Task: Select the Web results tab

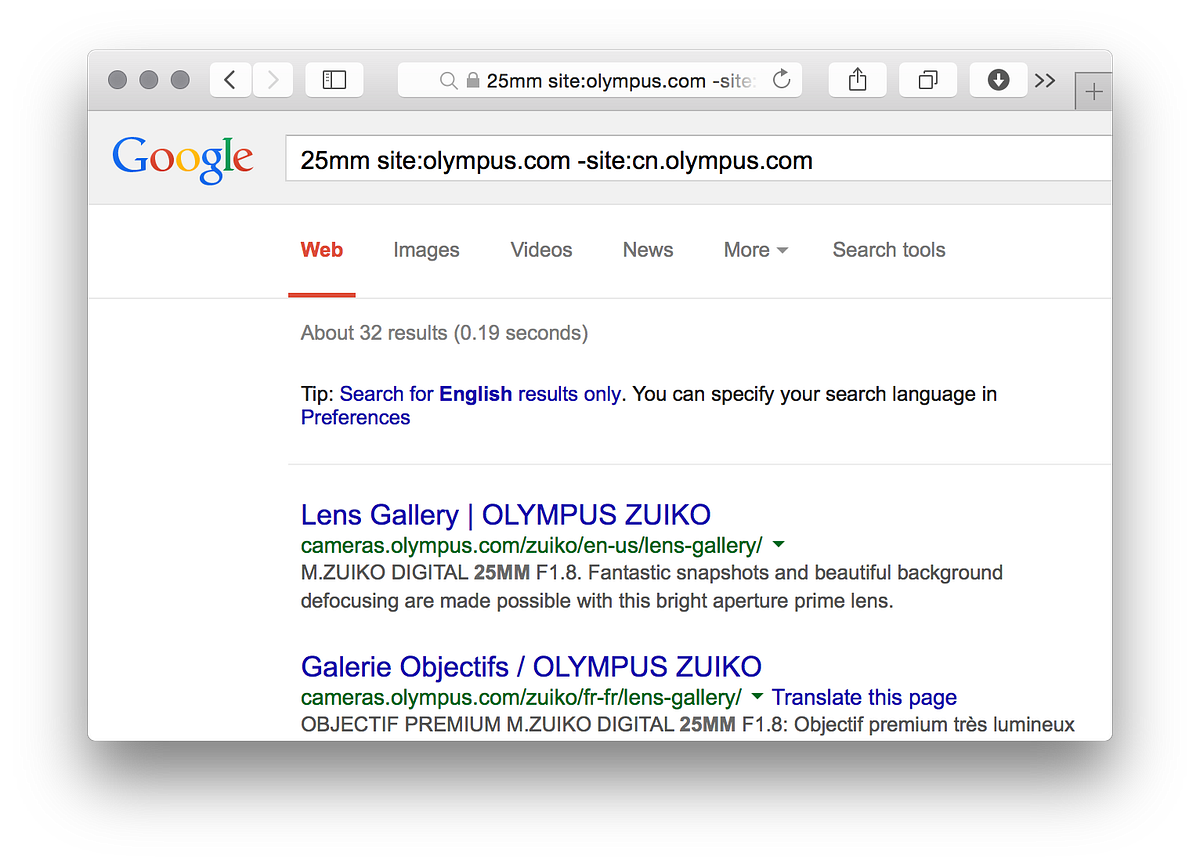Action: click(x=322, y=250)
